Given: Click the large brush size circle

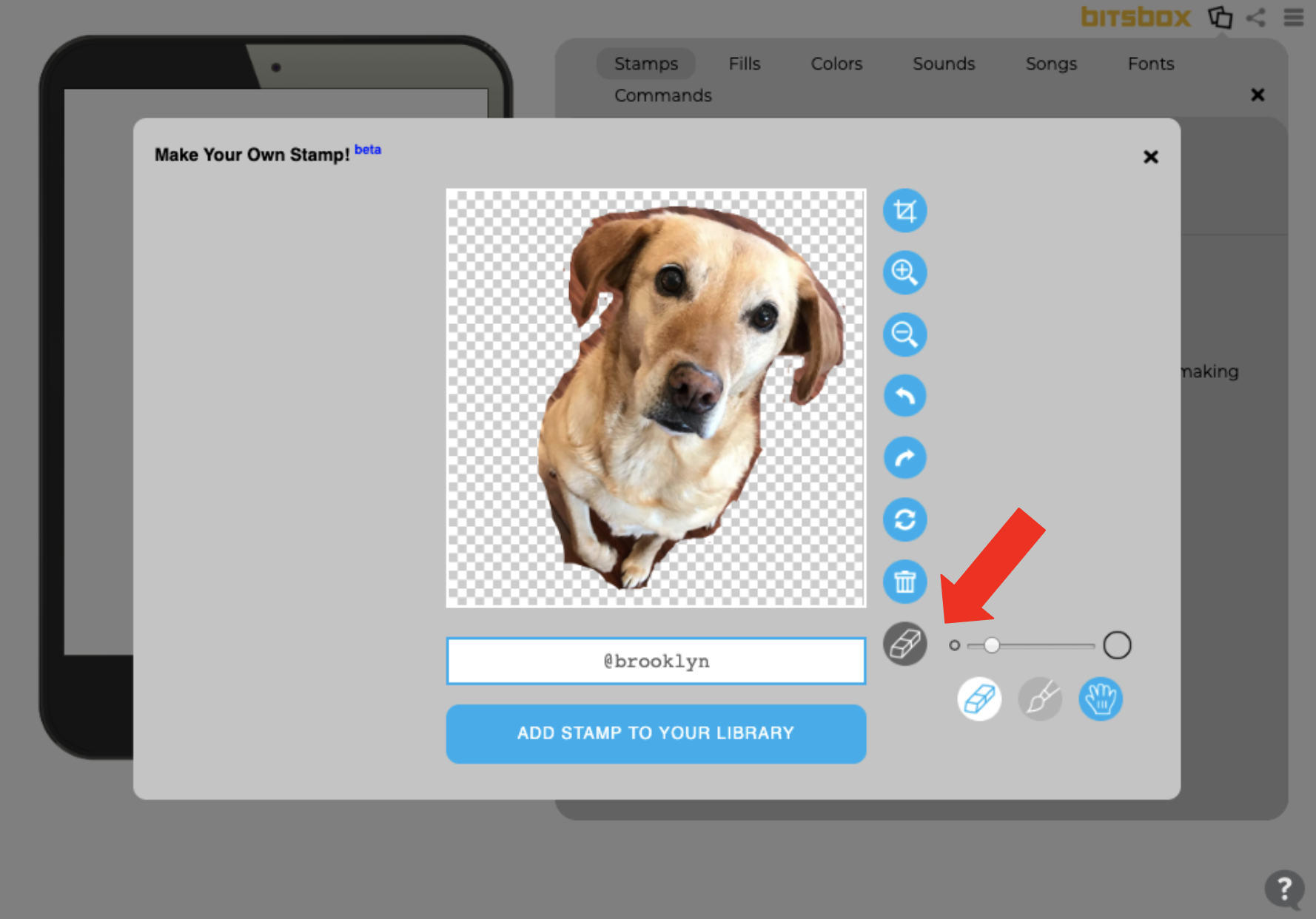Looking at the screenshot, I should (1117, 645).
